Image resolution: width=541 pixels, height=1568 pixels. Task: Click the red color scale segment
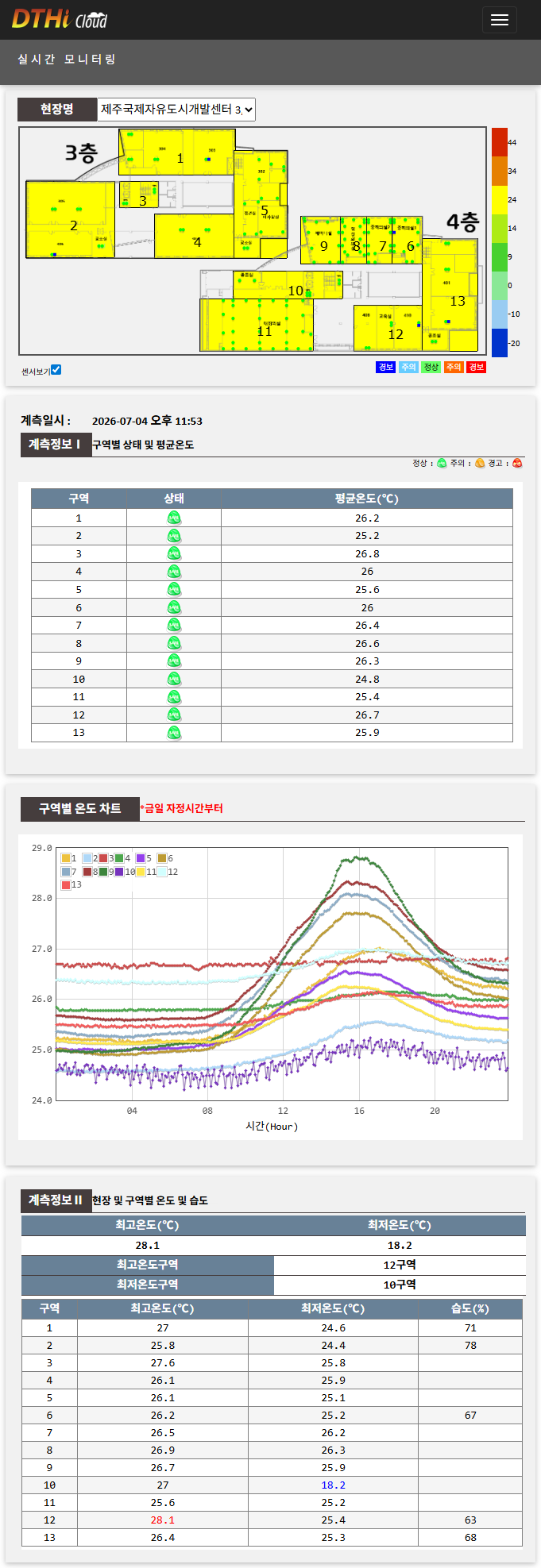pos(499,142)
